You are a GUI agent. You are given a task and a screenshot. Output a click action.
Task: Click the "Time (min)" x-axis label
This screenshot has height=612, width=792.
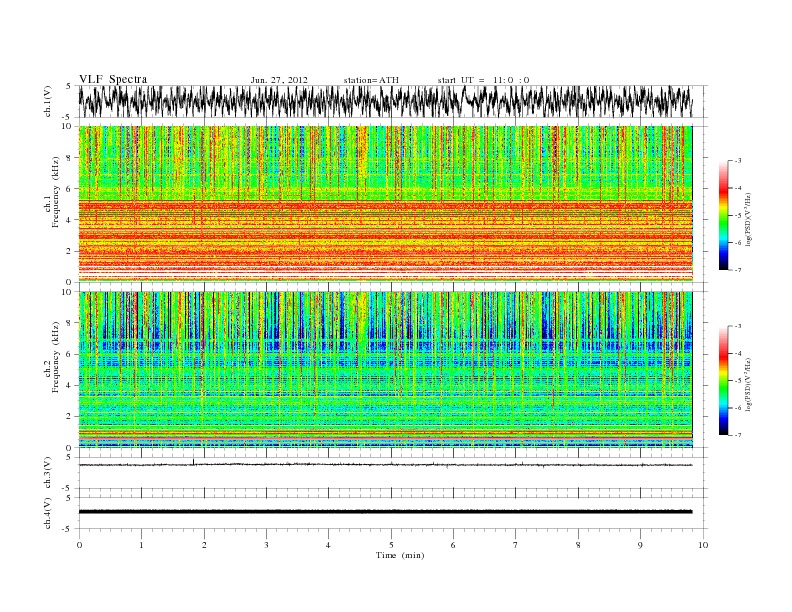[400, 555]
